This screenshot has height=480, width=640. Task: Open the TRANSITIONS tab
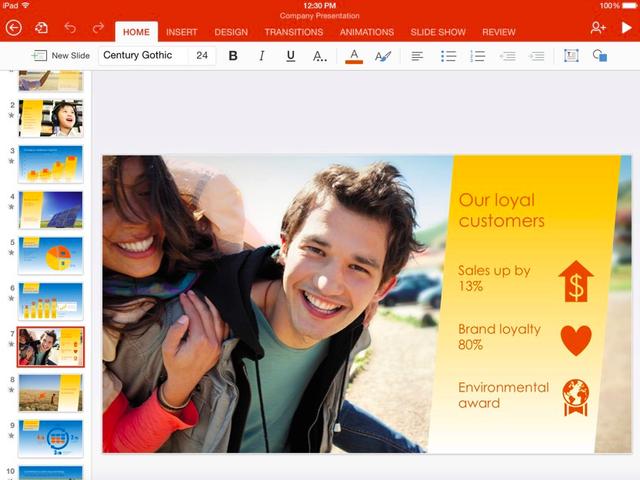[293, 32]
